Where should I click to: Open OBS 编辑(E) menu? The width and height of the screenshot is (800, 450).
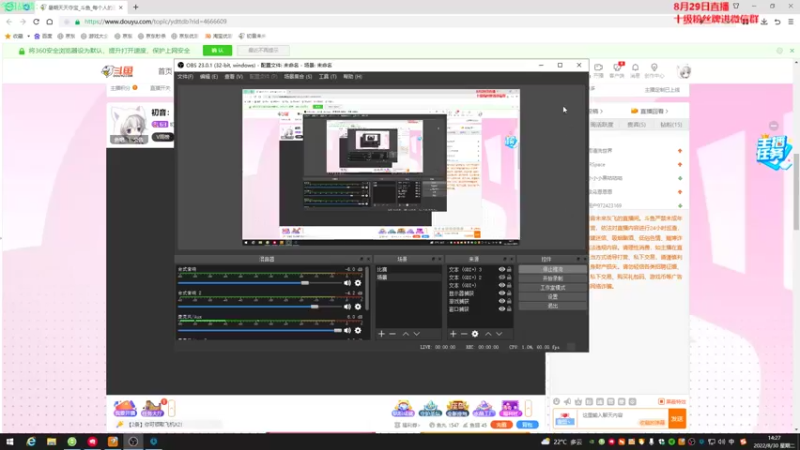209,77
